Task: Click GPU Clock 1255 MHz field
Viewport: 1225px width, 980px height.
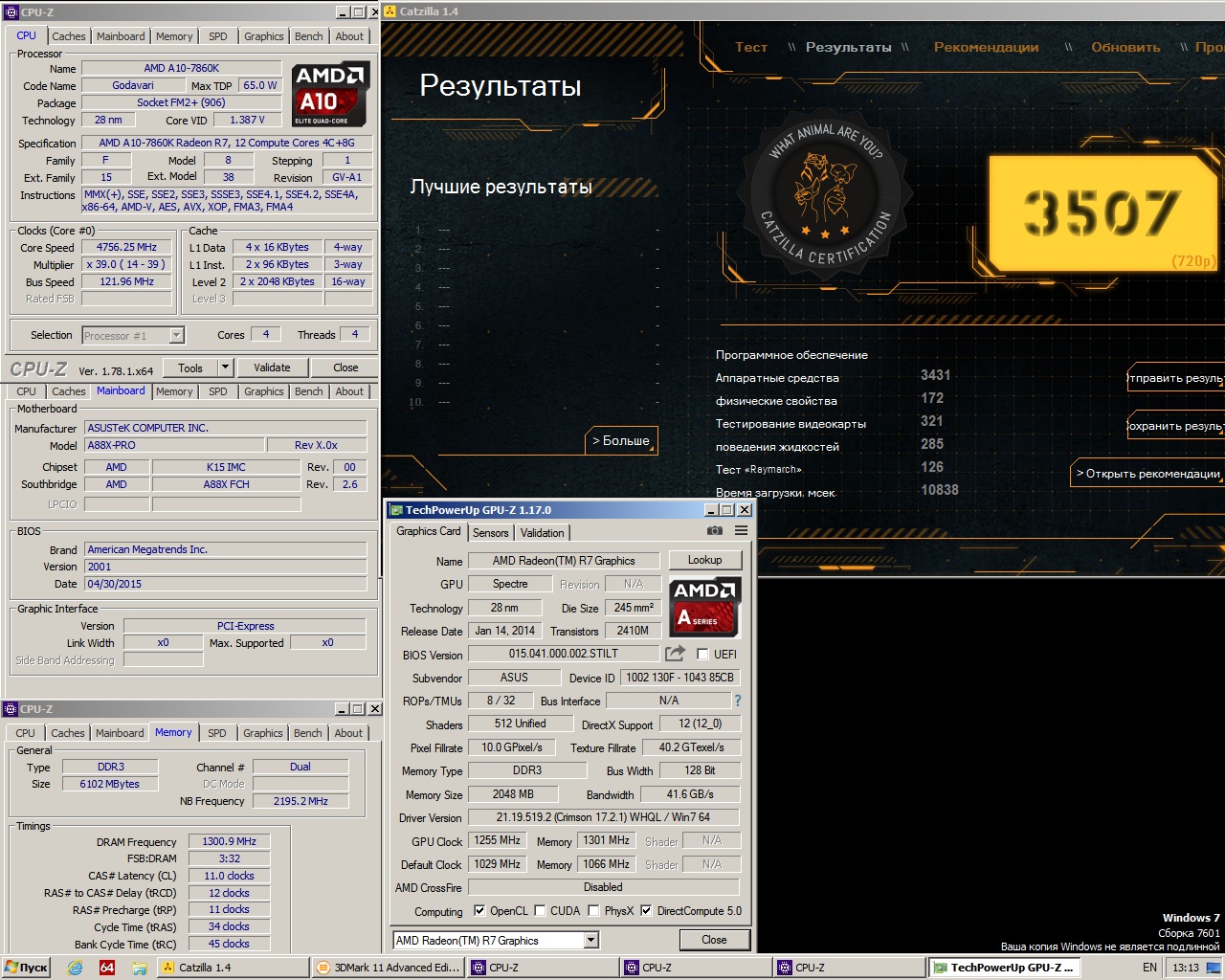Action: [497, 840]
